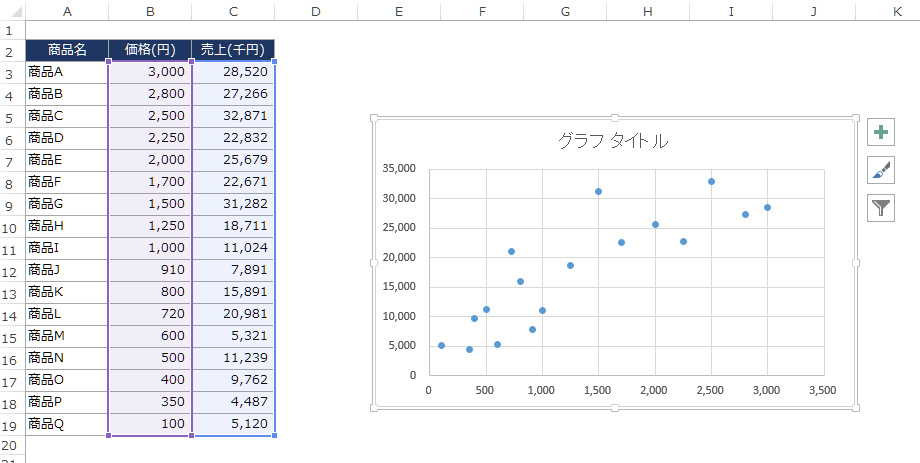Viewport: 920px width, 463px height.
Task: Click the chart title グラフ タイトル
Action: [x=612, y=141]
